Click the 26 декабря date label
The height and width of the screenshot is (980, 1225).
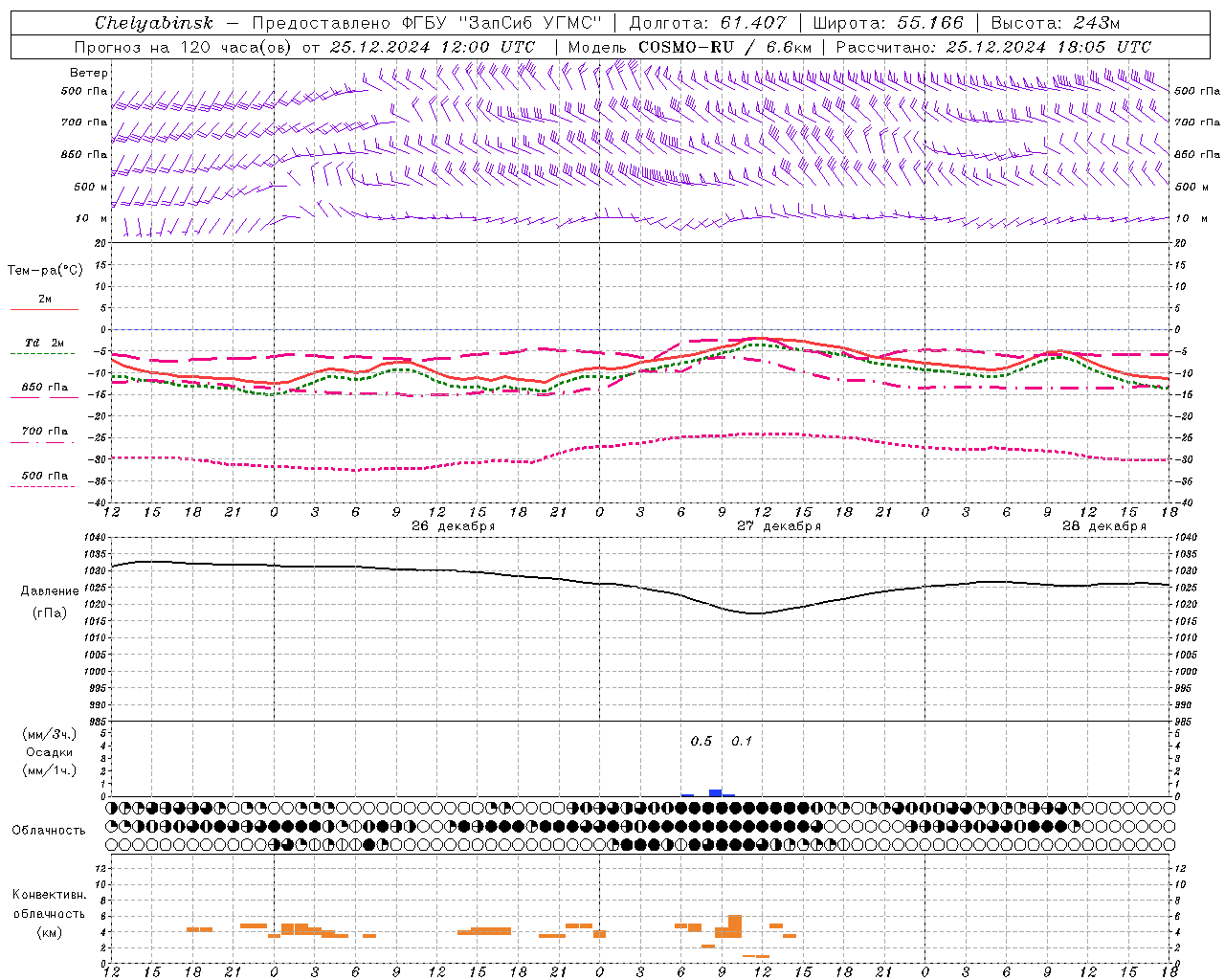(x=454, y=526)
